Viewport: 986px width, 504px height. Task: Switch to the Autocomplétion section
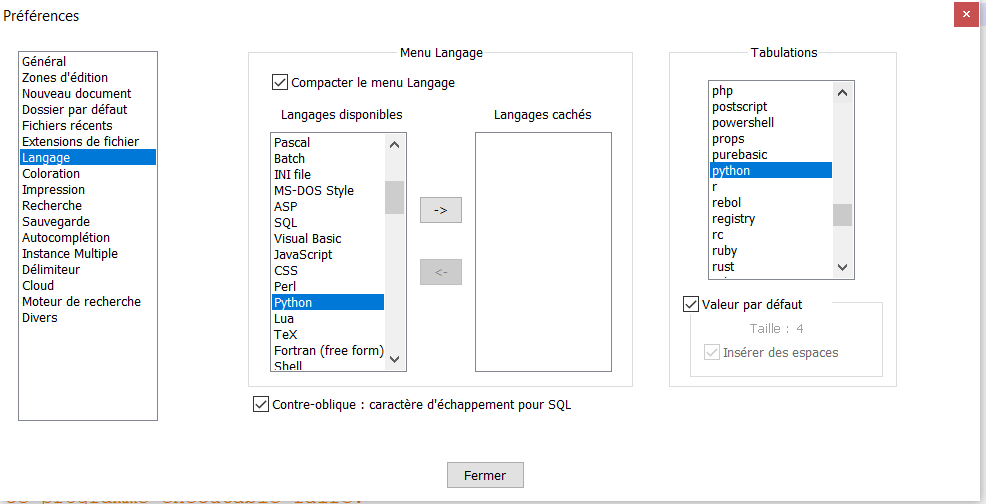[x=66, y=238]
